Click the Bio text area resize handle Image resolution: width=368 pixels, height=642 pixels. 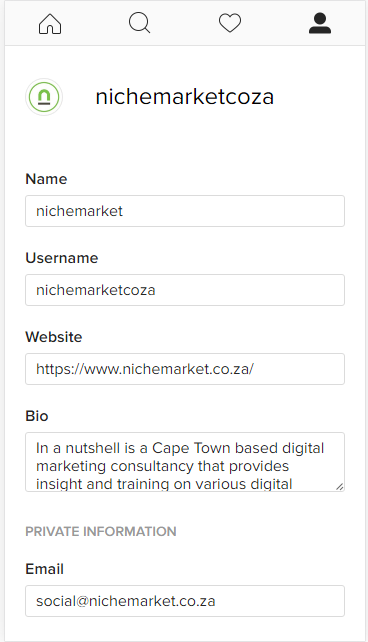339,486
